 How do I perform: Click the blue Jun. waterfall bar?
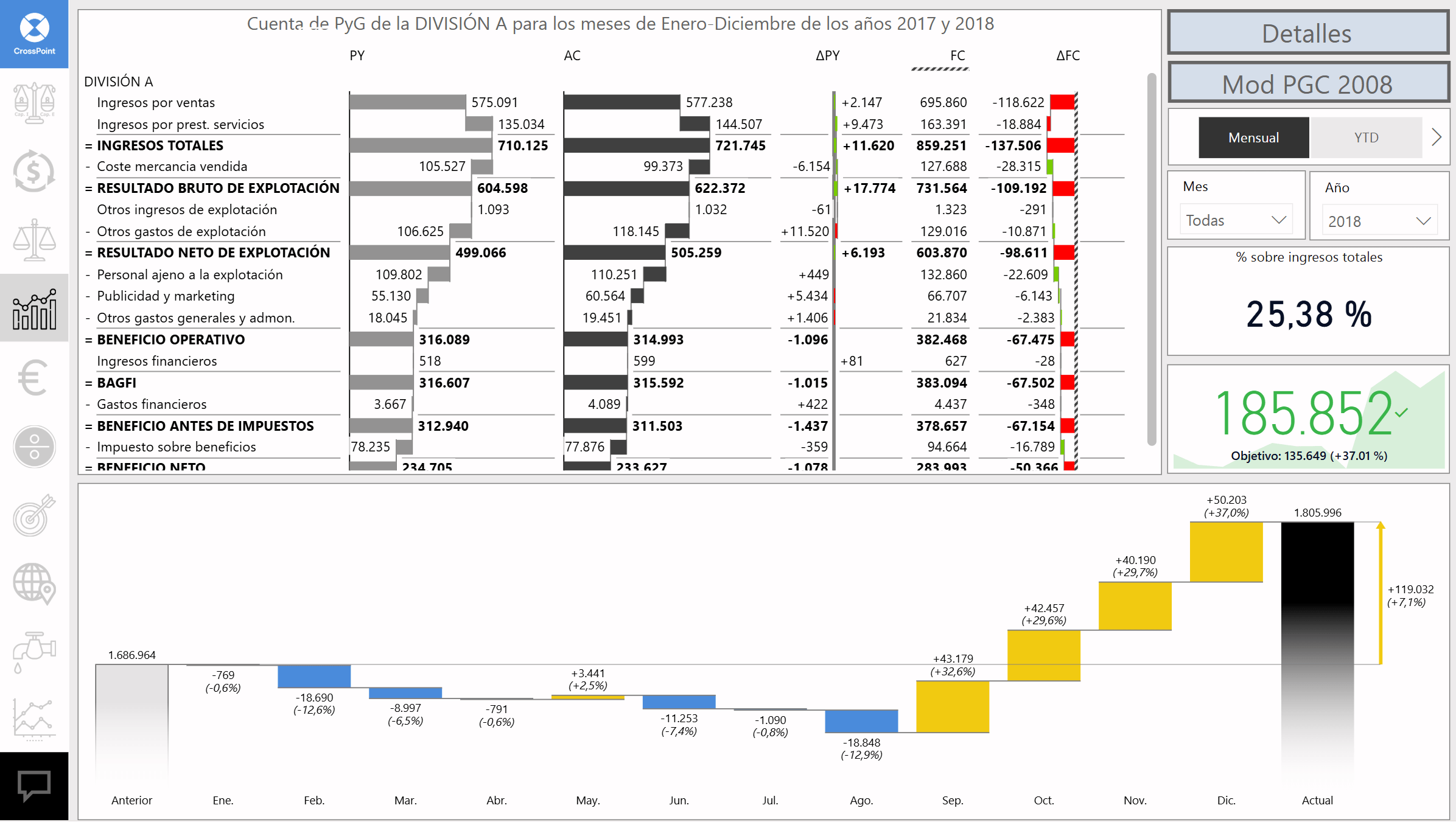[679, 702]
